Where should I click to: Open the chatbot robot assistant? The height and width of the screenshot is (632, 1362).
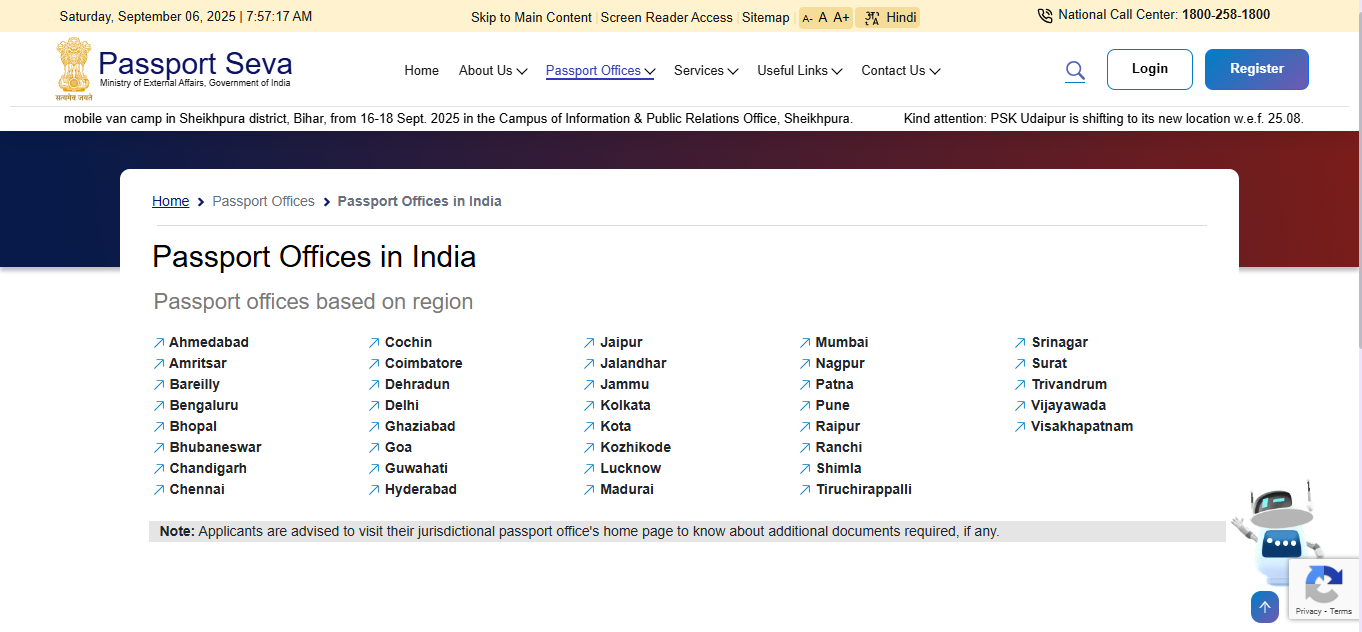(1276, 534)
